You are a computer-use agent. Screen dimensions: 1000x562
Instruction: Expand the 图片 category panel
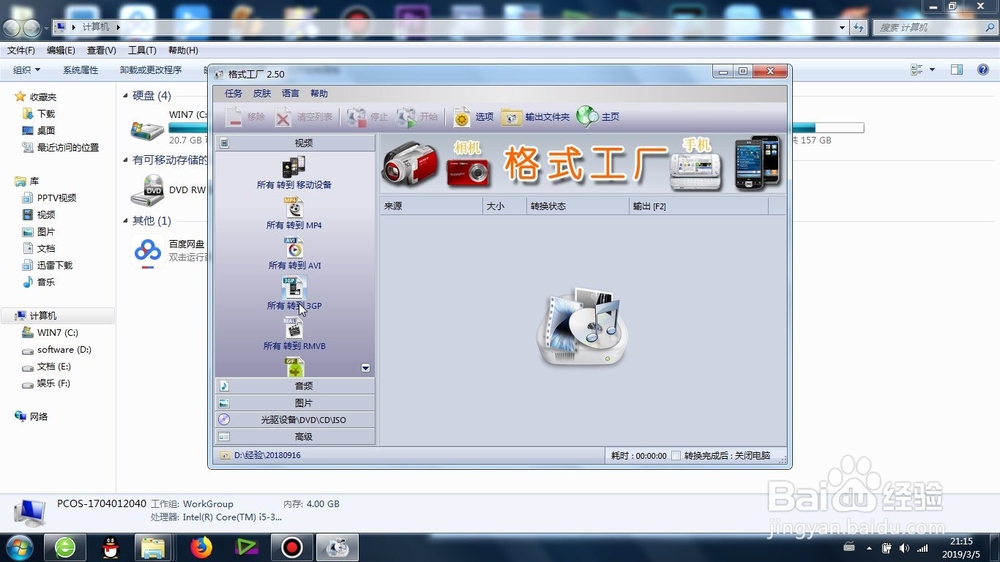click(295, 403)
